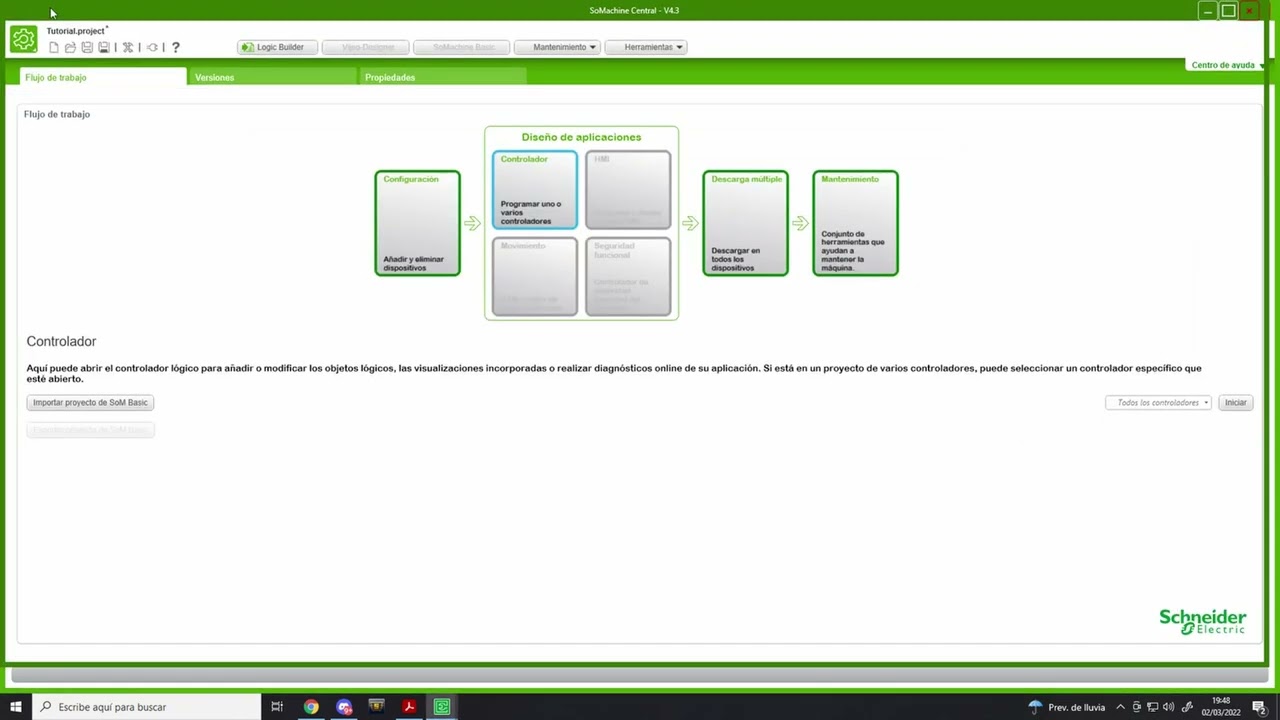The image size is (1280, 720).
Task: Click the Save As floppy icon
Action: 103,47
